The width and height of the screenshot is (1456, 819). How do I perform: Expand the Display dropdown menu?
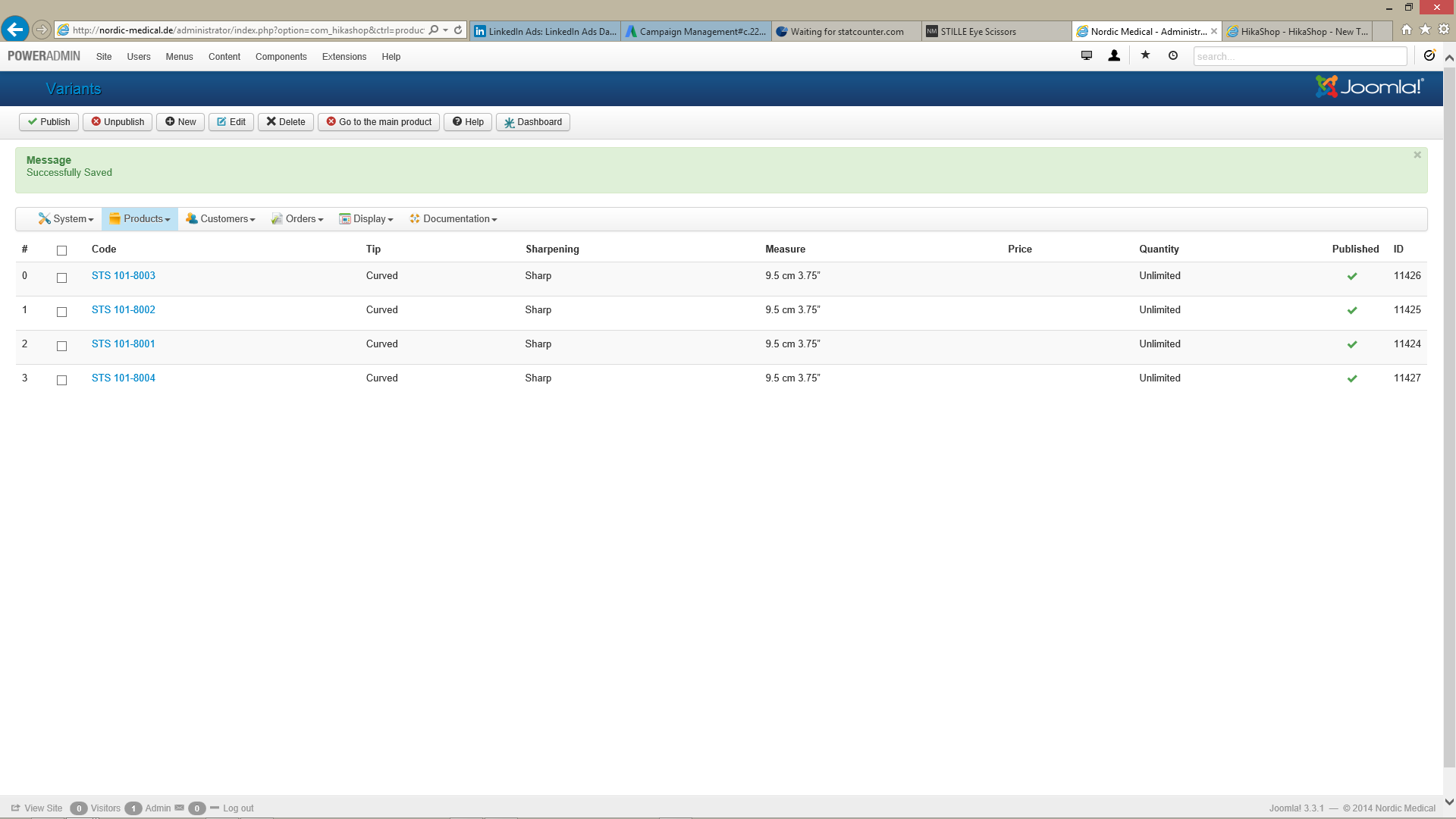point(366,219)
